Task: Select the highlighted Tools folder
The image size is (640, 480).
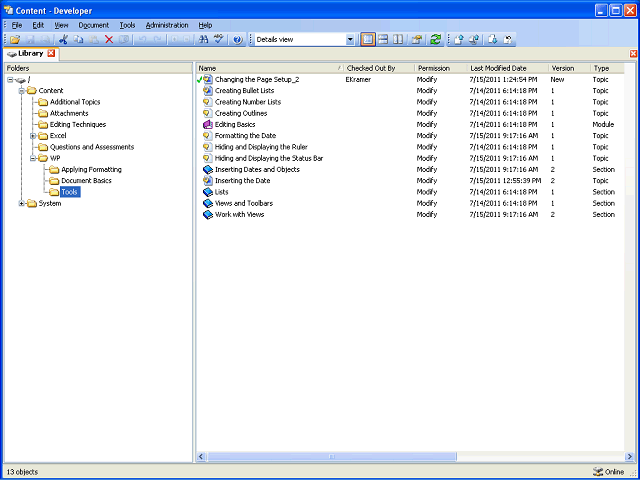Action: coord(70,192)
